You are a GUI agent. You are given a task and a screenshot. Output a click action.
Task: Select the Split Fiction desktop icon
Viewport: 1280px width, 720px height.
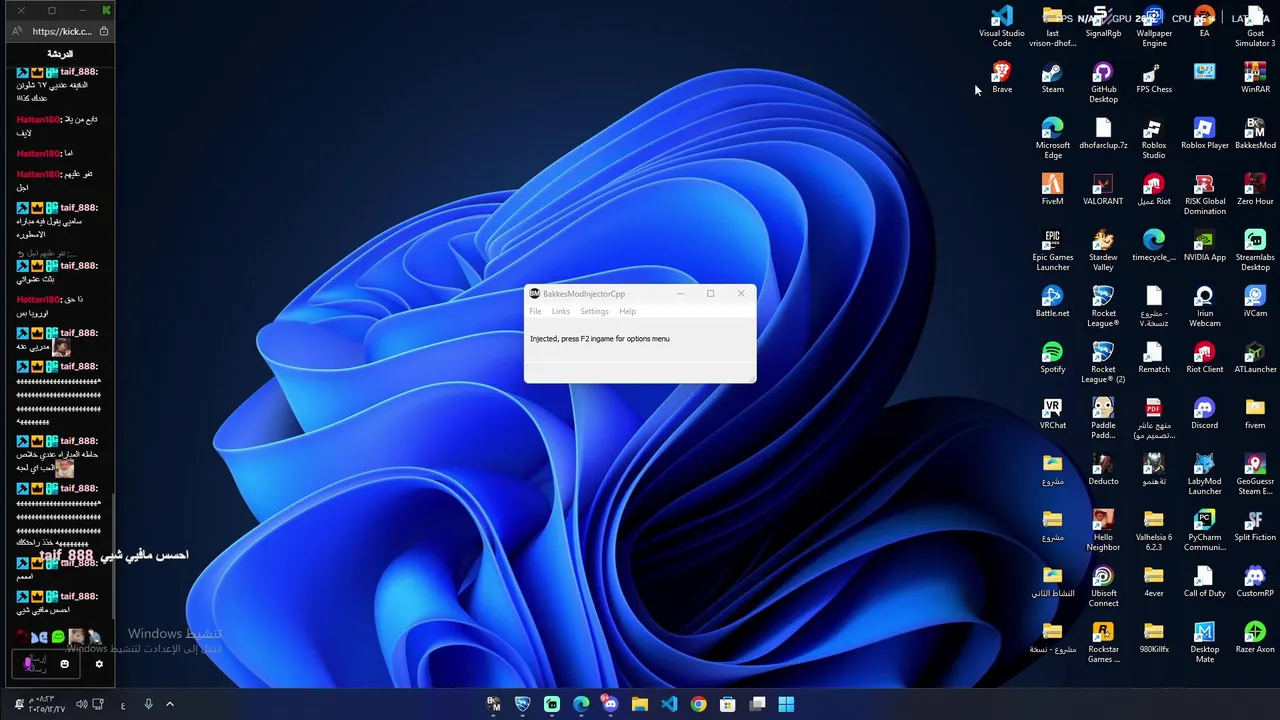point(1255,525)
